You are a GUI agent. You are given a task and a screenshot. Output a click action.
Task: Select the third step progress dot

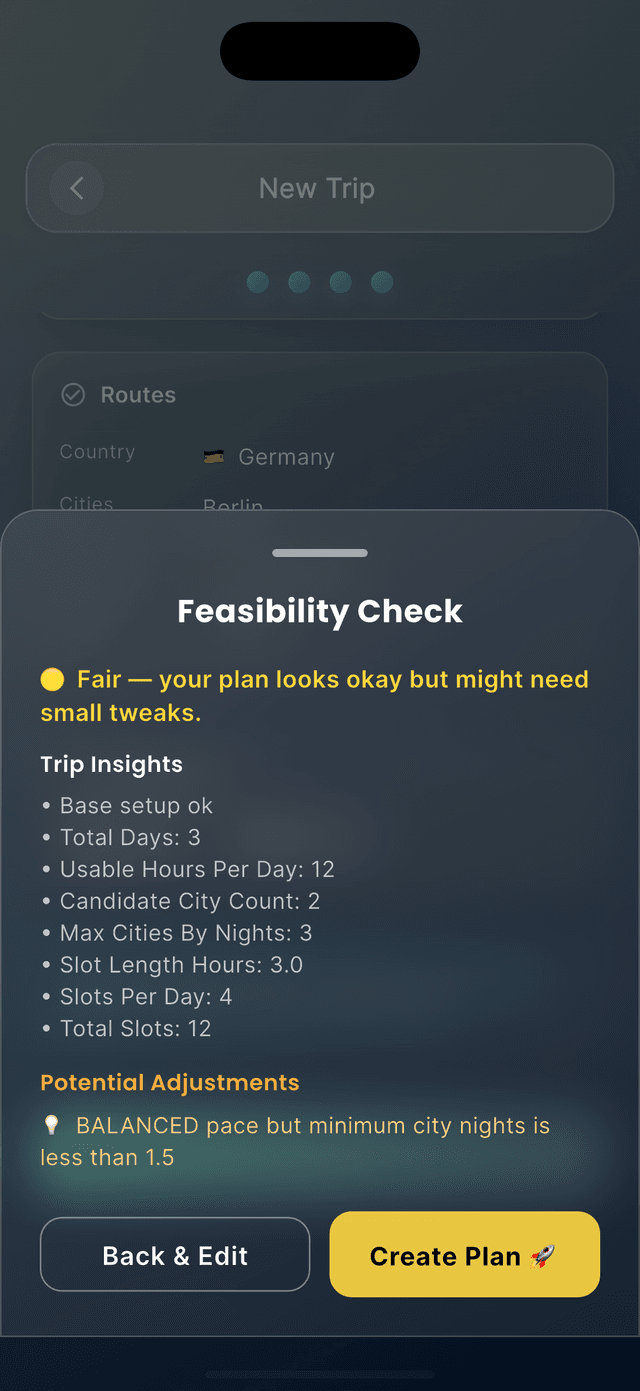340,282
